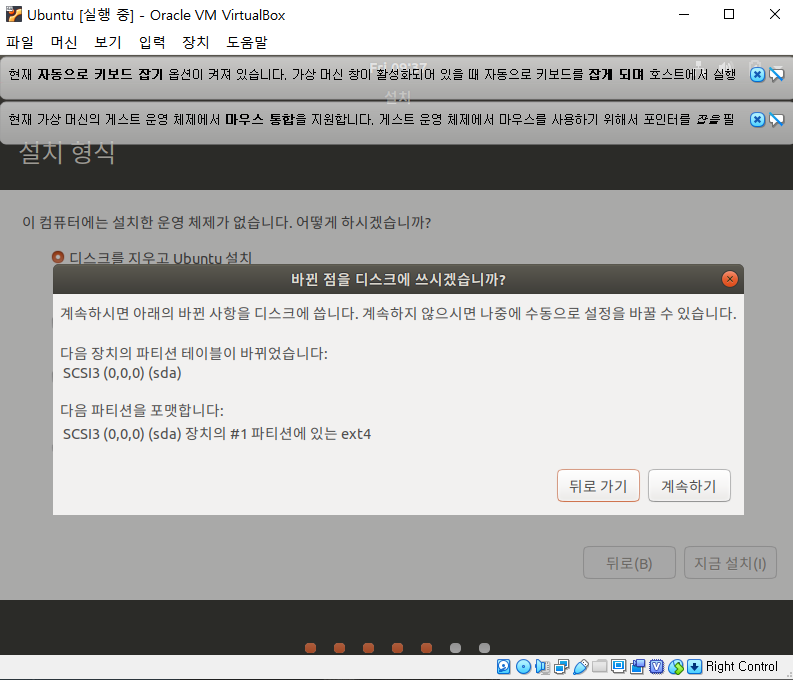Click the Right Control host key label
The height and width of the screenshot is (680, 793).
741,667
